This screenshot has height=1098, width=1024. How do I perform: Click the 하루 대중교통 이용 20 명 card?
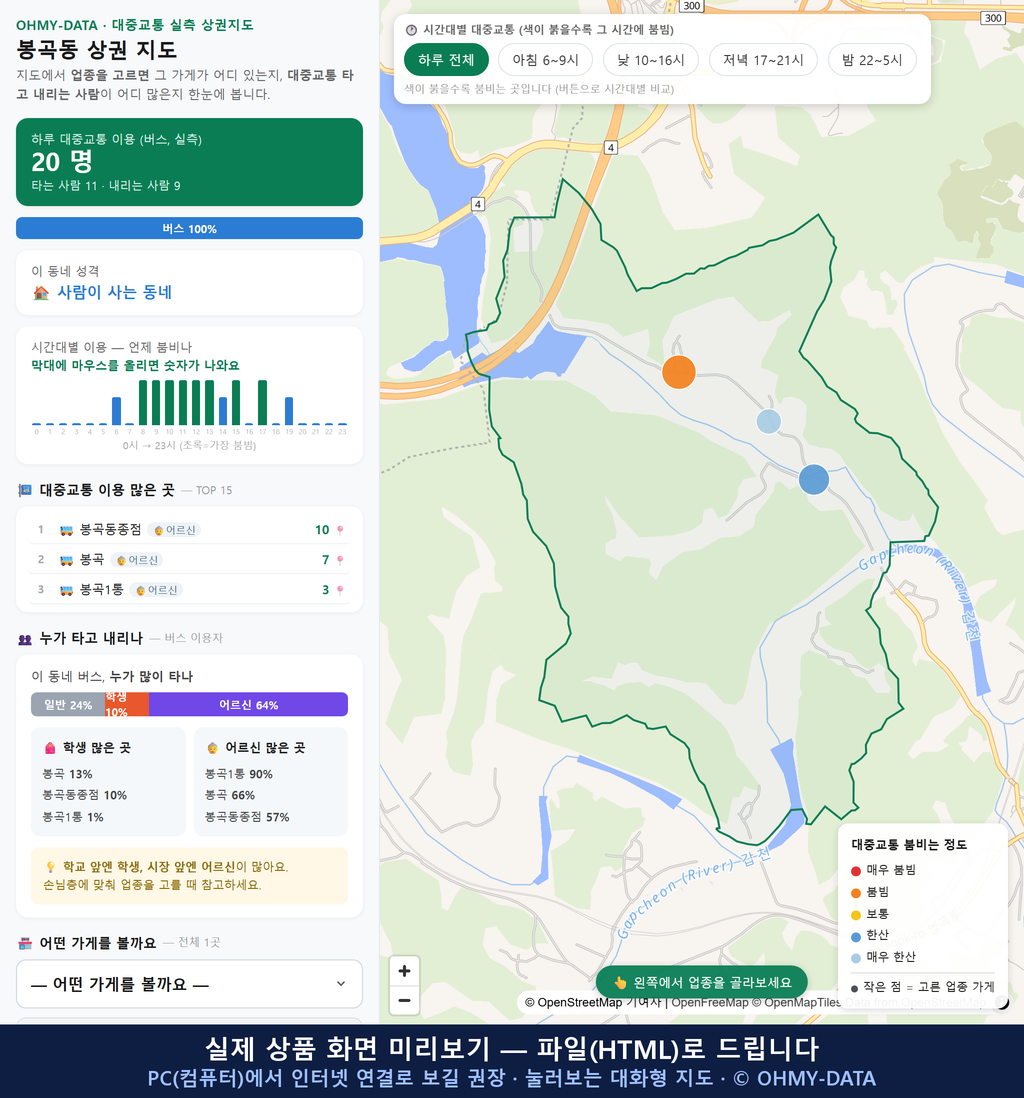pyautogui.click(x=189, y=162)
